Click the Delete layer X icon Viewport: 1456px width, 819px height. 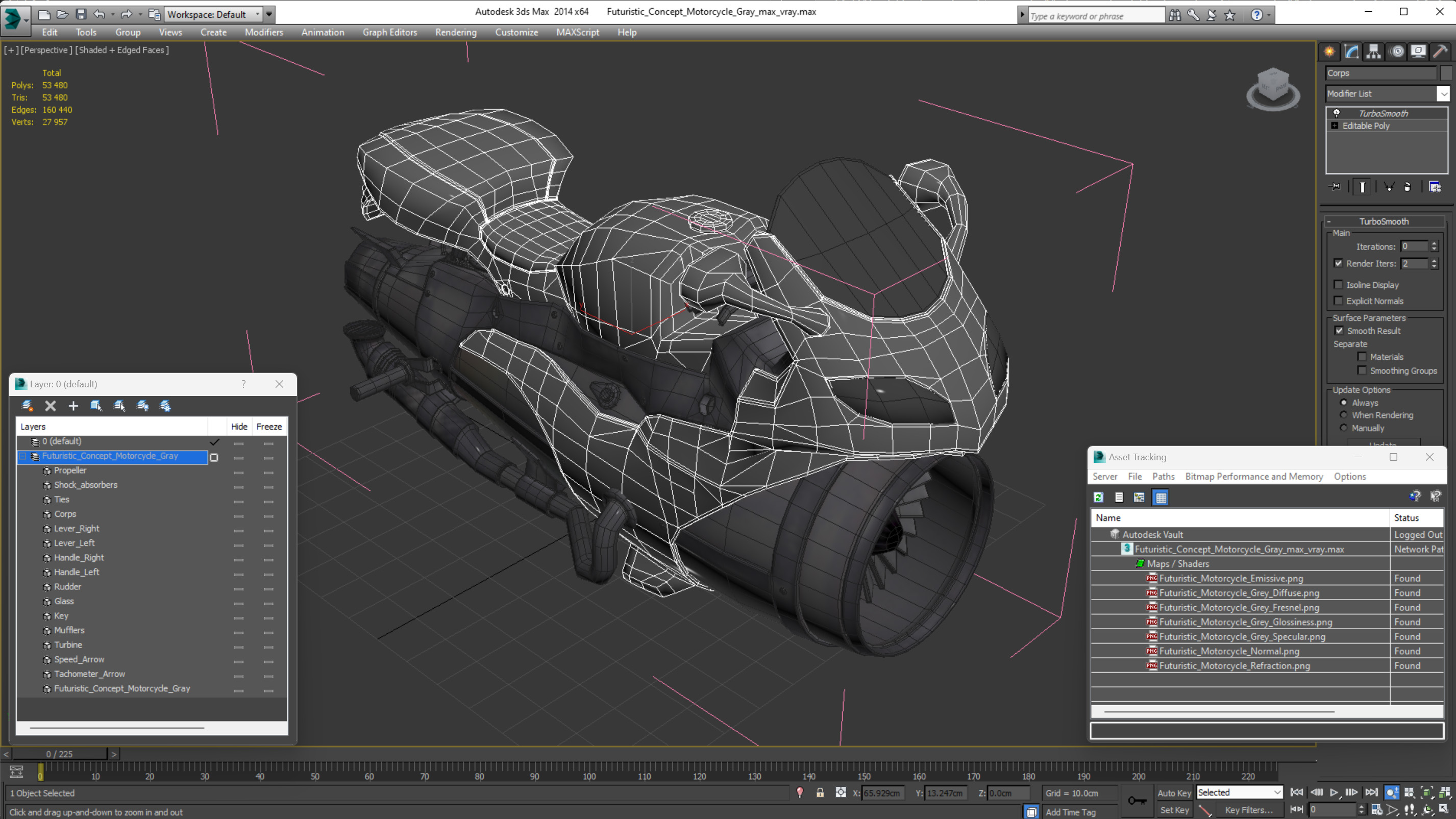pyautogui.click(x=51, y=406)
